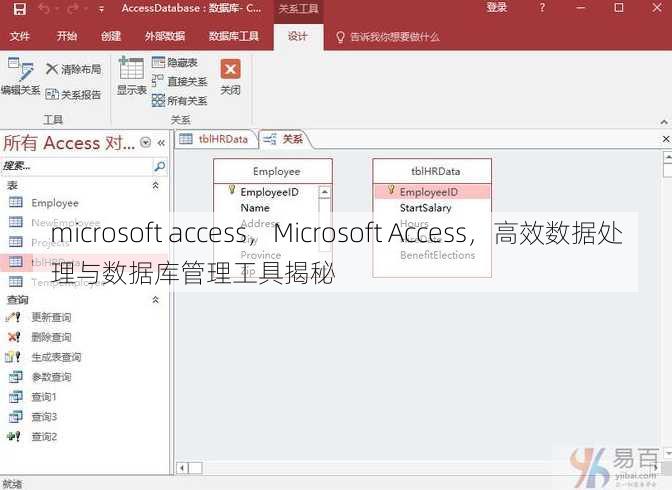Switch to the tblHRData document tab
This screenshot has width=672, height=490.
216,139
